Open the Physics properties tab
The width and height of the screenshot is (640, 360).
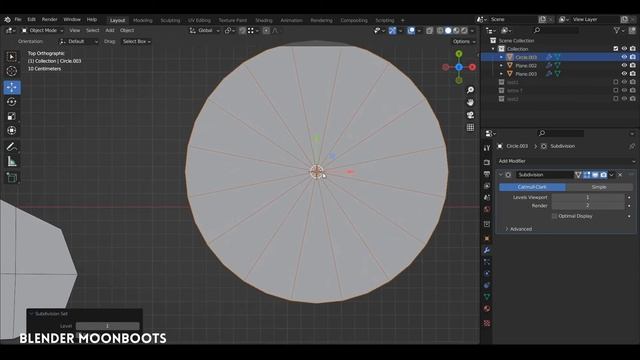click(x=487, y=273)
